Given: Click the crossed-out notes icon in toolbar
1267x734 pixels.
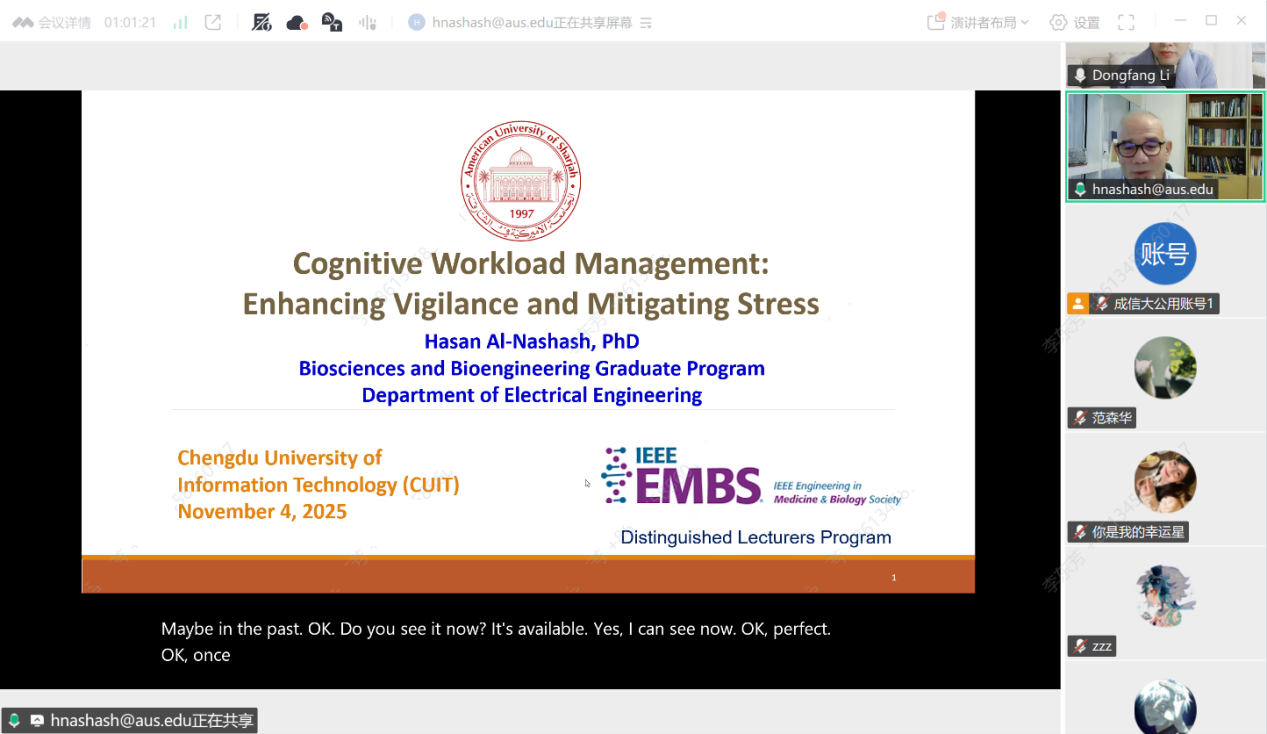Looking at the screenshot, I should [x=262, y=22].
